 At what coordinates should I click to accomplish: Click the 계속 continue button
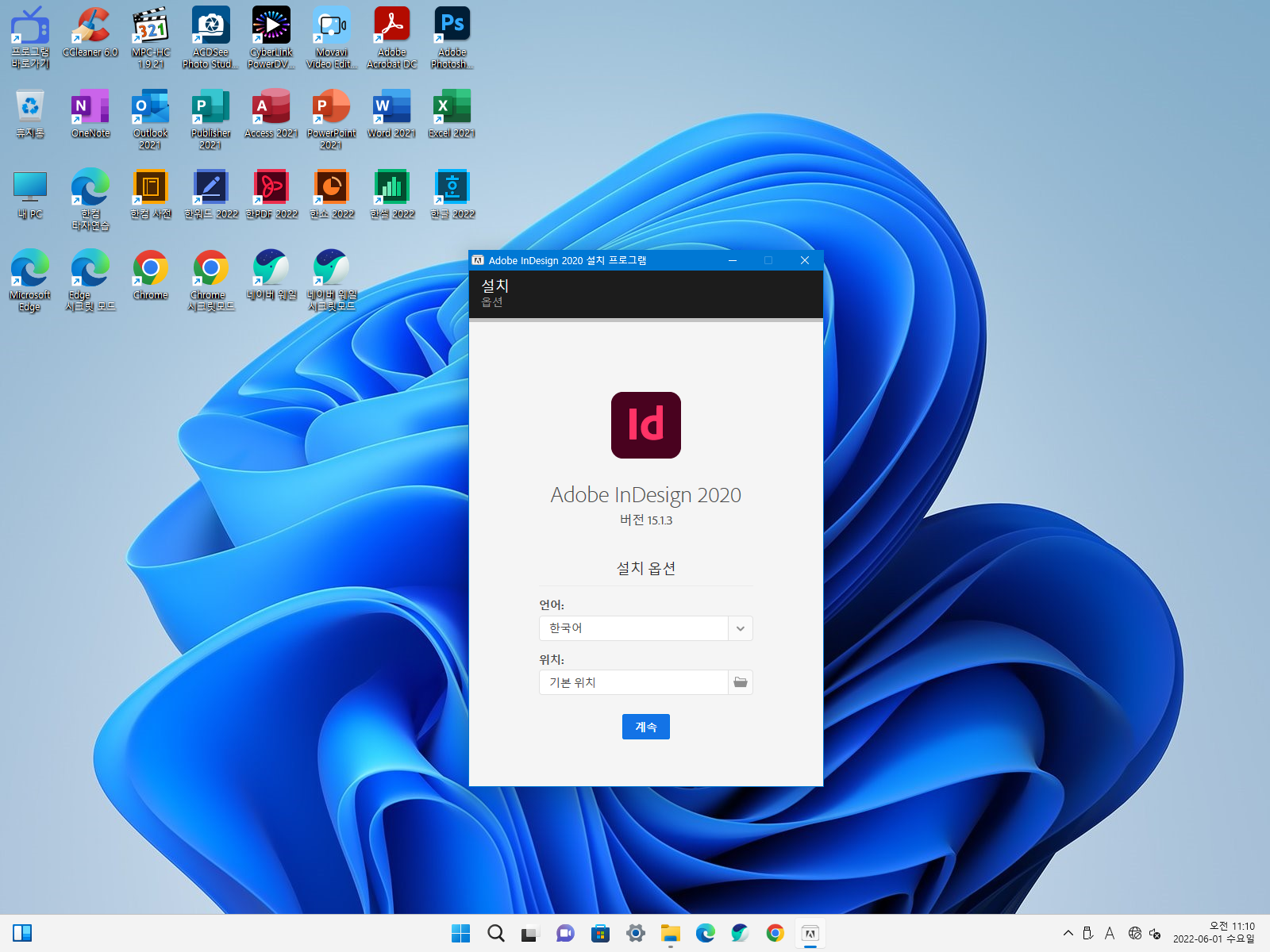[x=646, y=727]
